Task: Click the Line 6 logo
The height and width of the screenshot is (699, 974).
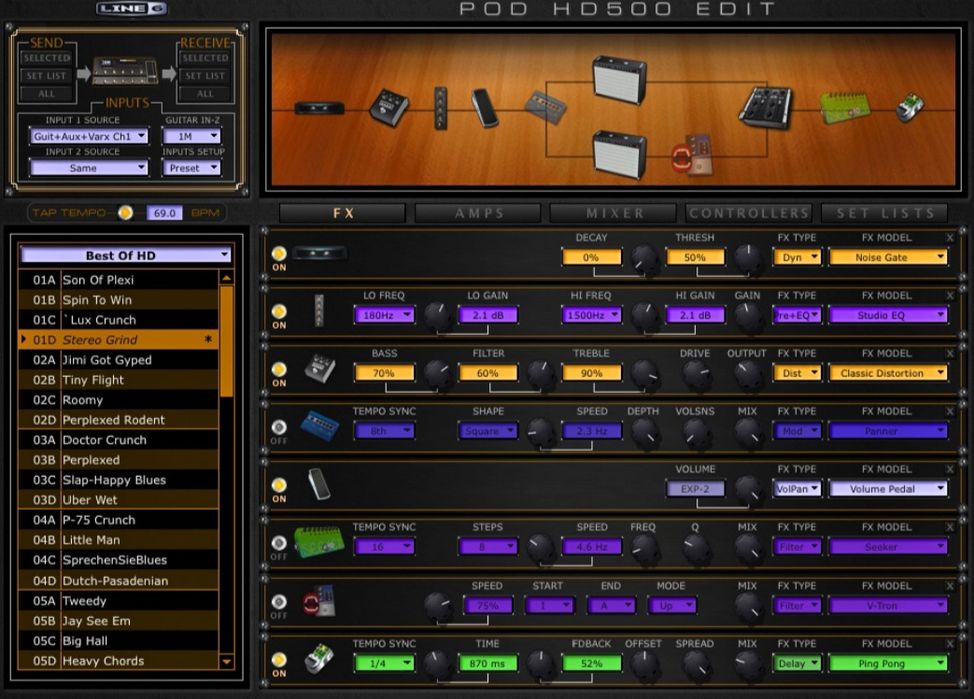Action: click(132, 9)
